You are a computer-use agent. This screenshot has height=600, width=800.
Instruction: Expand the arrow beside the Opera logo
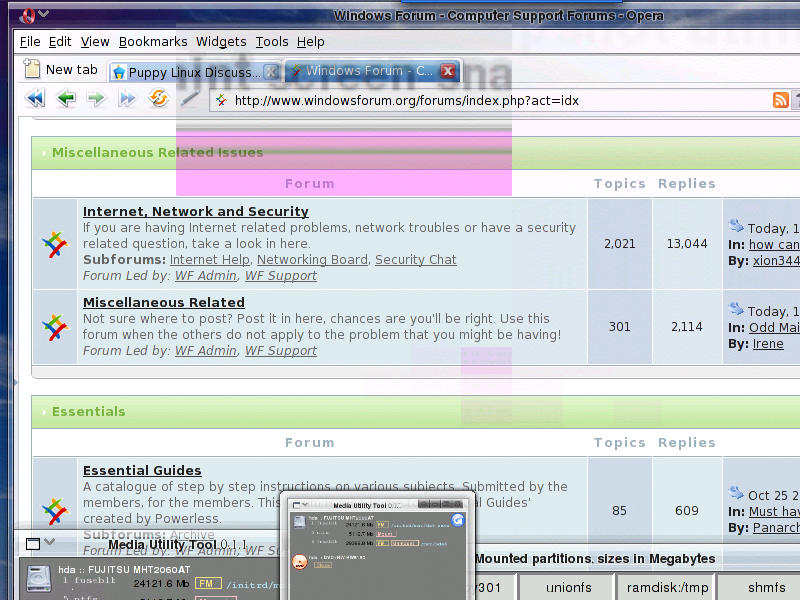tap(44, 14)
